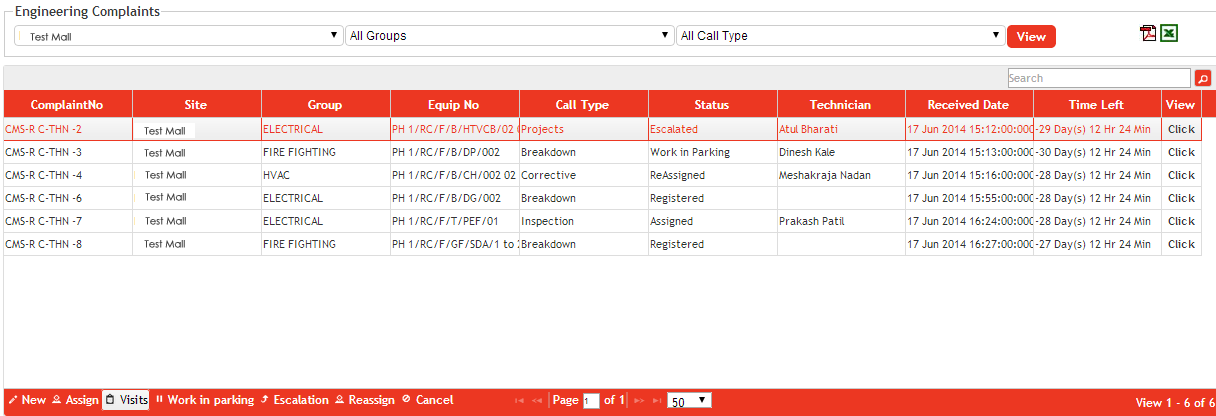Open the Test Mall site dropdown

(179, 36)
